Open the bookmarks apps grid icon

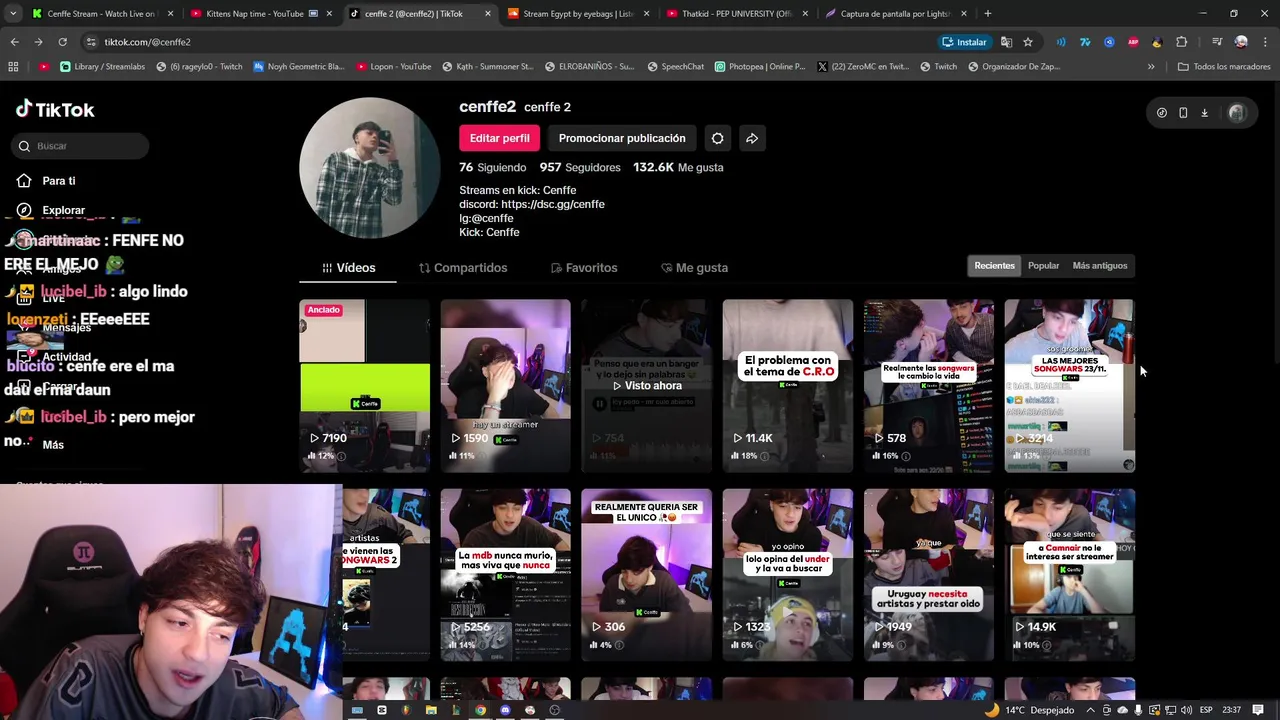[13, 67]
